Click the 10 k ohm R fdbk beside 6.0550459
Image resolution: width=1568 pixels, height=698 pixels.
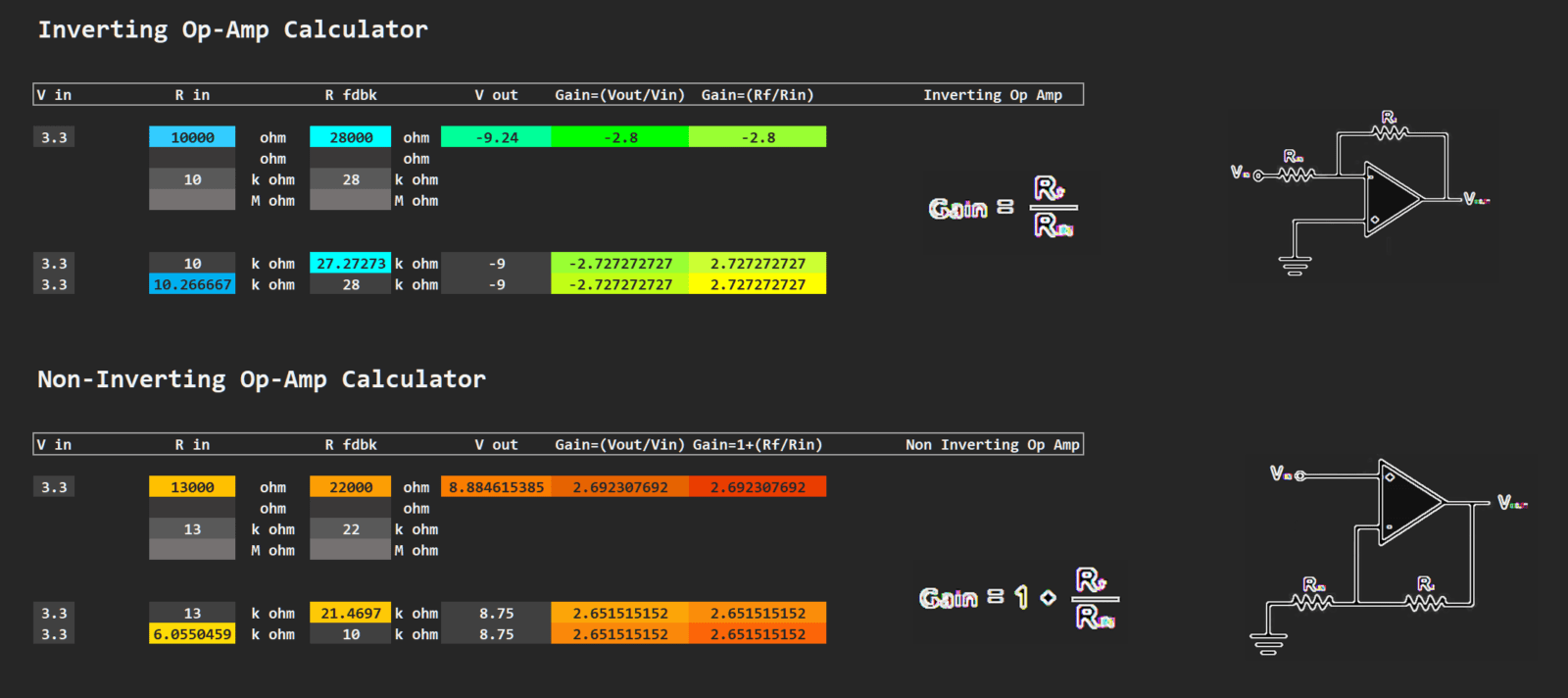tap(351, 634)
